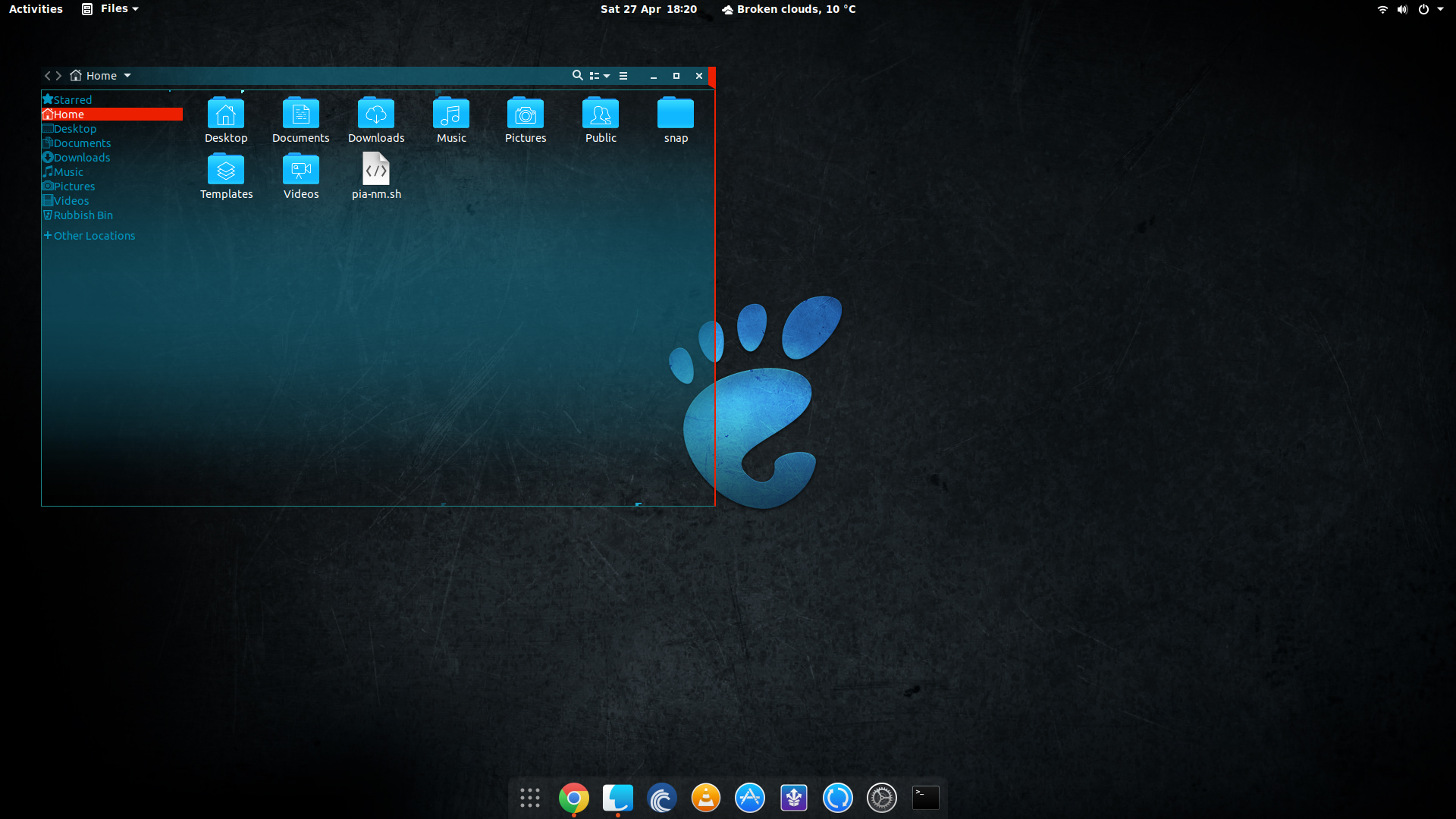The image size is (1456, 819).
Task: Open the clock and calendar panel
Action: point(648,9)
